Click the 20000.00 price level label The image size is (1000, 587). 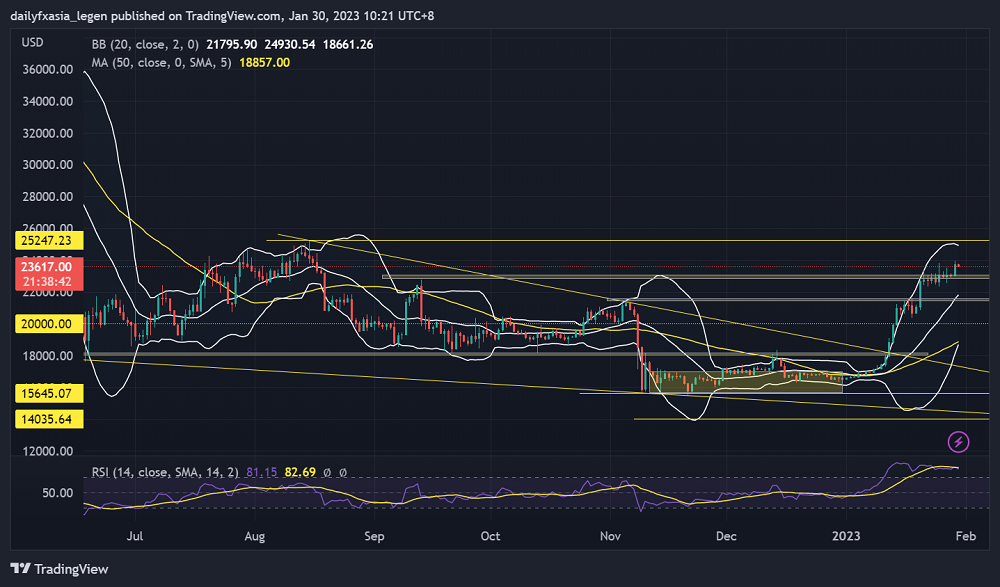[x=49, y=323]
